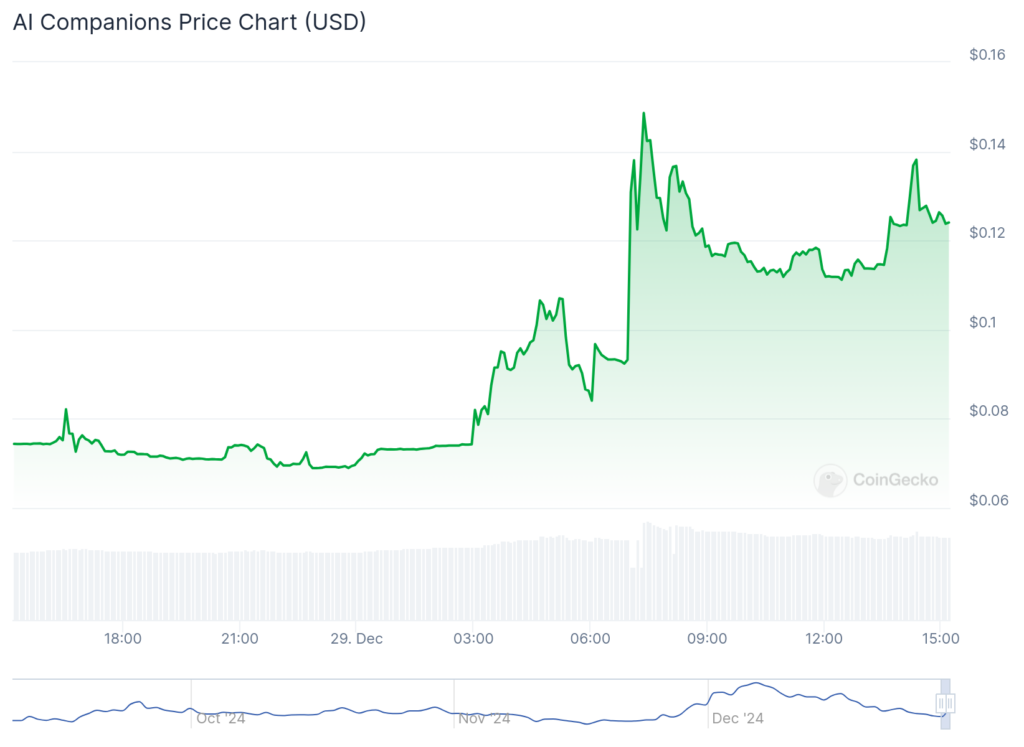The height and width of the screenshot is (747, 1024).
Task: Click the CoinGecko watermark text
Action: point(895,480)
